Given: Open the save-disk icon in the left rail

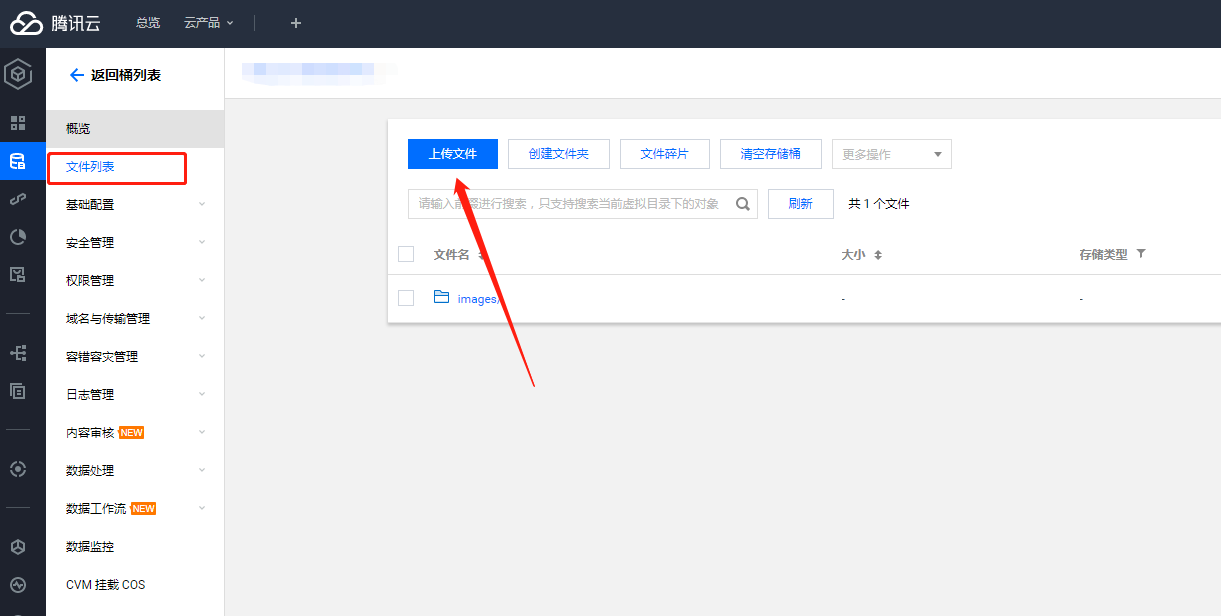Looking at the screenshot, I should [18, 274].
